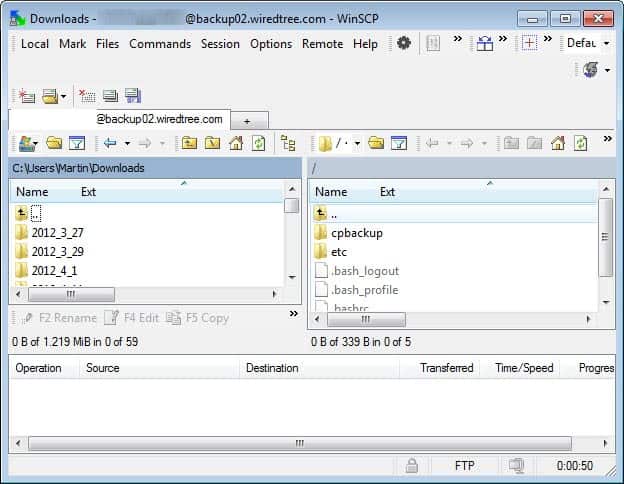Click the local panel filter icon
624x484 pixels.
click(x=77, y=143)
